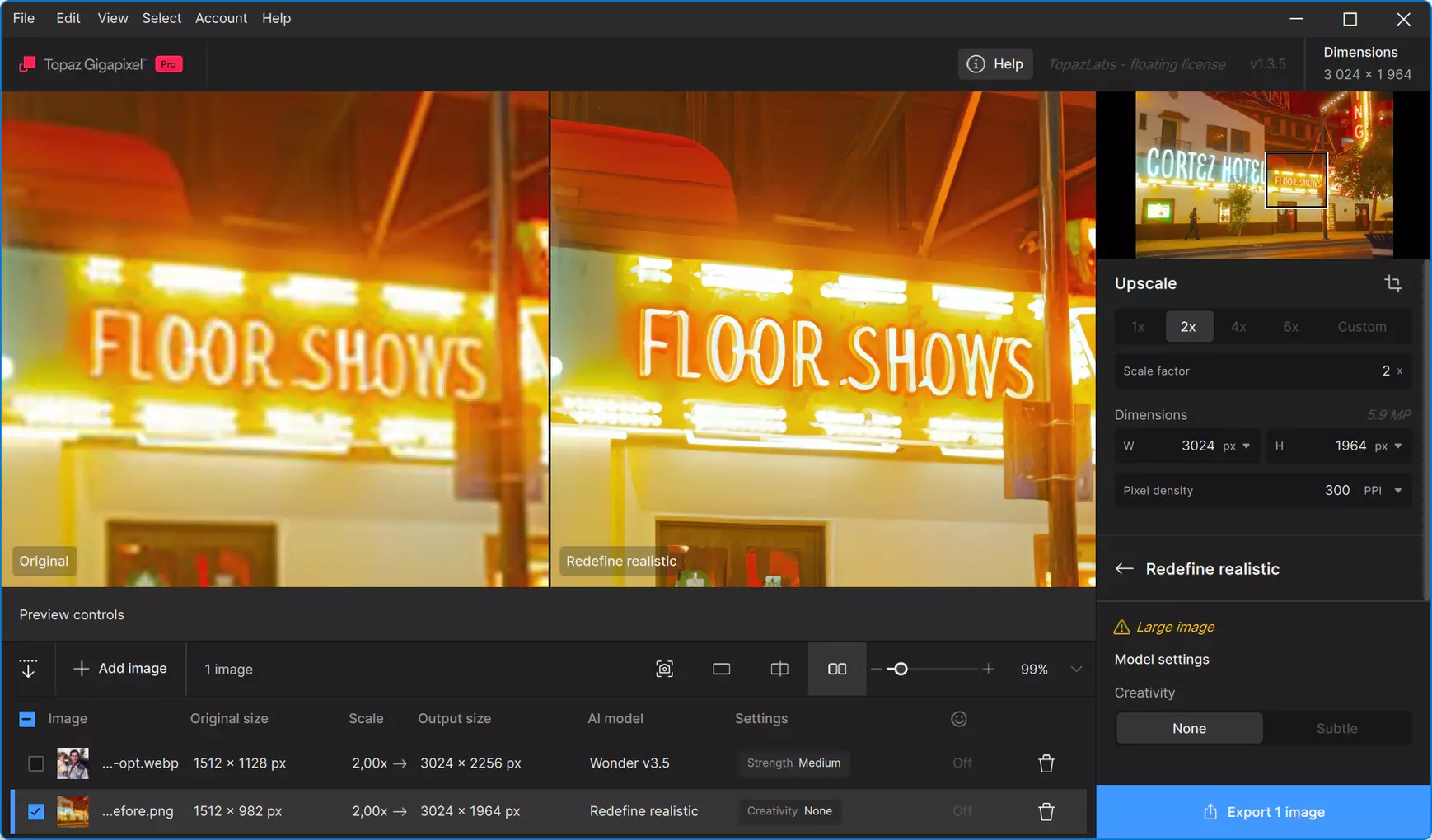Click the zoom slider handle
1432x840 pixels.
click(901, 669)
